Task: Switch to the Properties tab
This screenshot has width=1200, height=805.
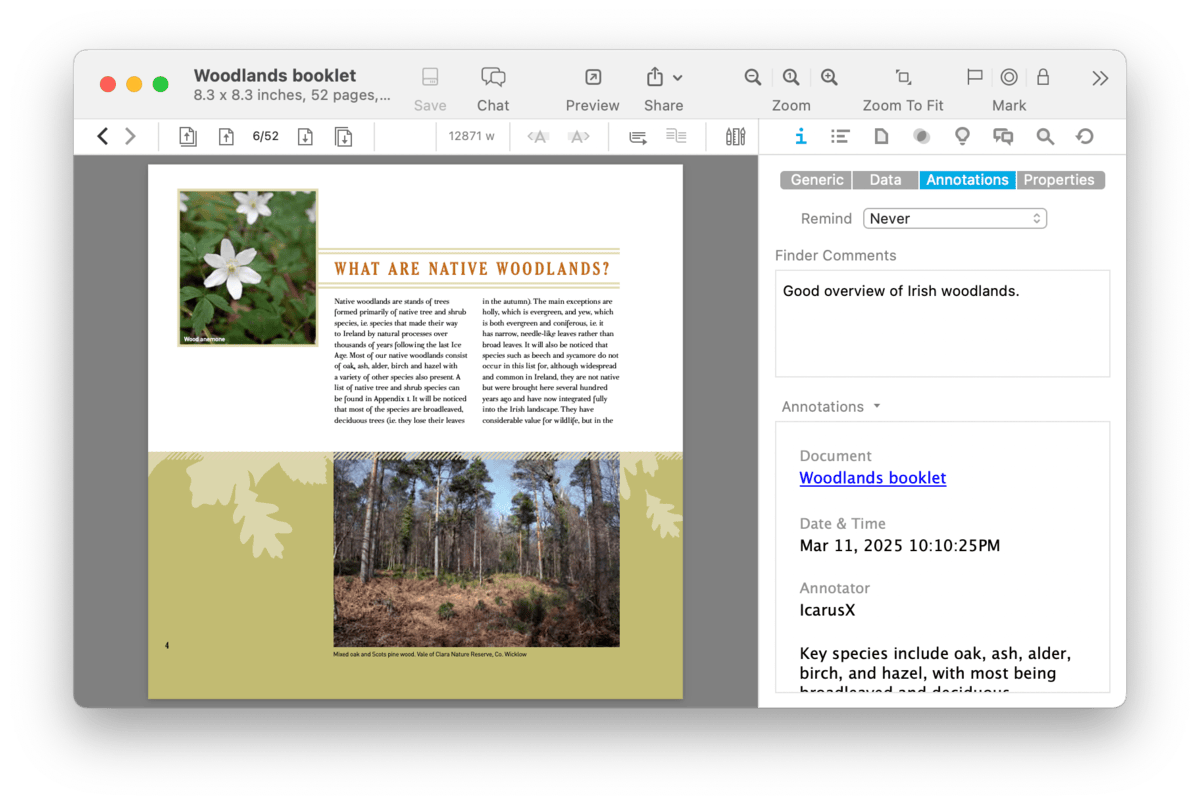Action: point(1059,180)
